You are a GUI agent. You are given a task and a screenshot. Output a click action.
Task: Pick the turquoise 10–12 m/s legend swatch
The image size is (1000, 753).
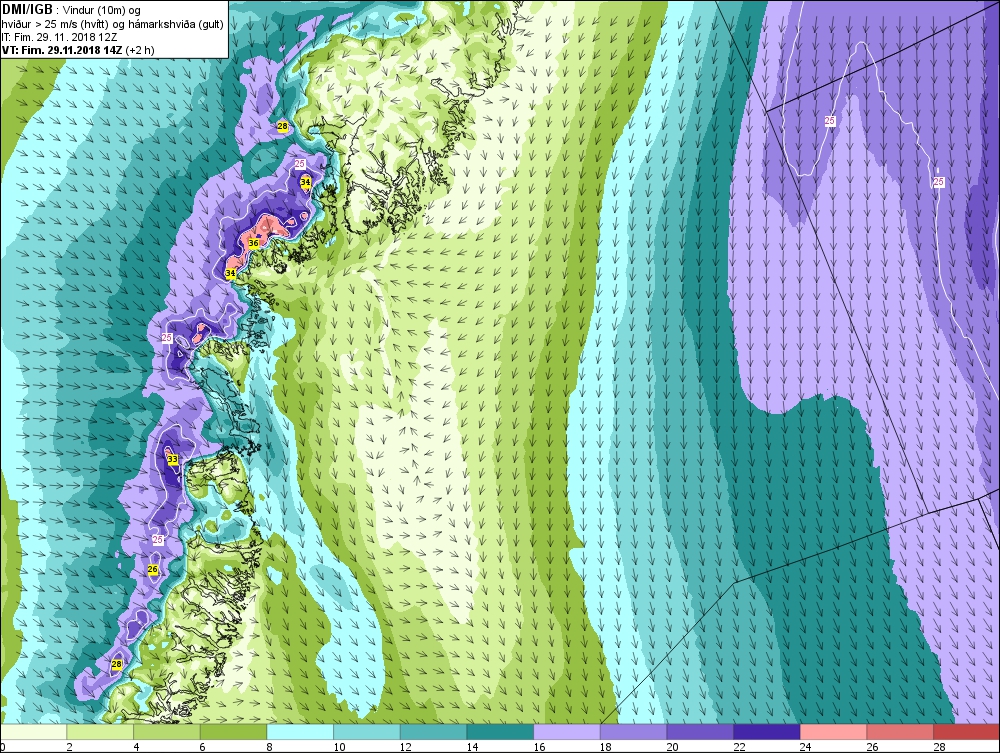[367, 731]
